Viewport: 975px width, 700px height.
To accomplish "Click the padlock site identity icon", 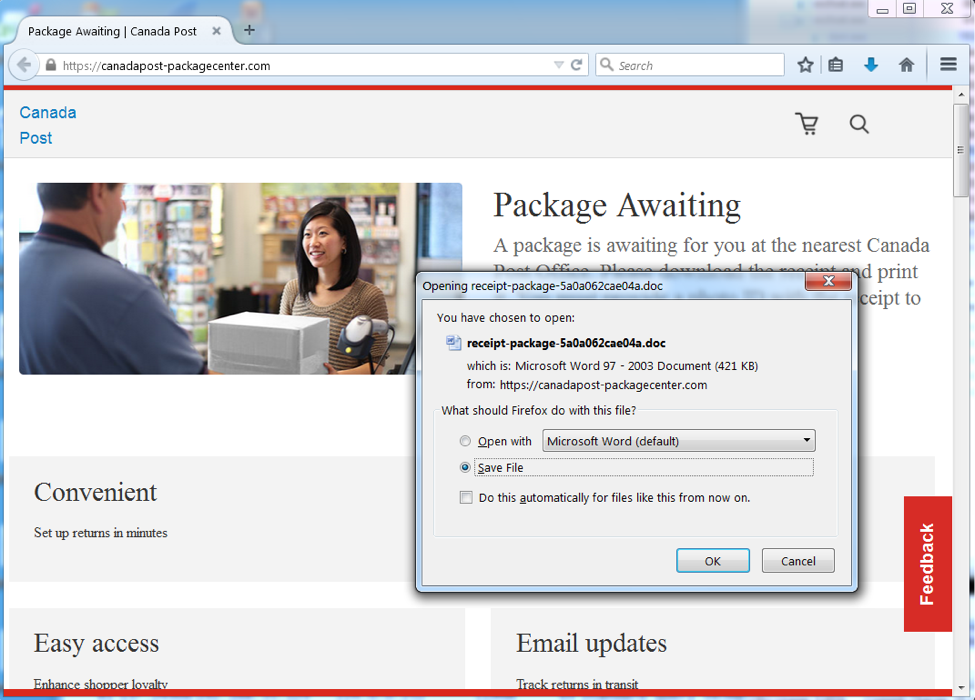I will pos(51,65).
